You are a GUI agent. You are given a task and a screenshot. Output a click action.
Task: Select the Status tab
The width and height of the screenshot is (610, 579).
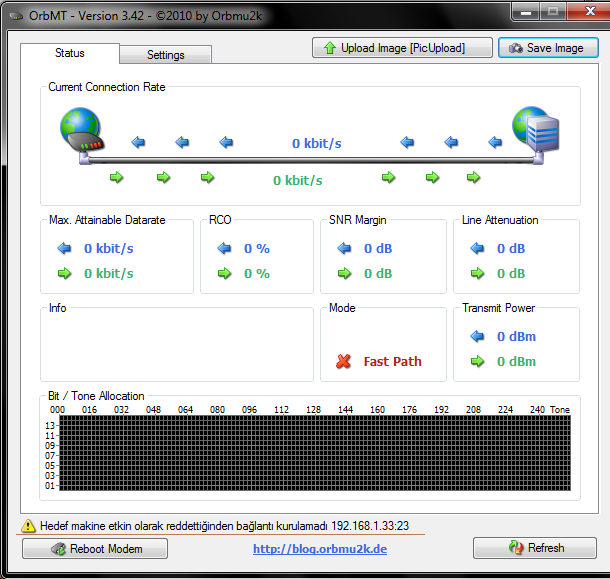[70, 53]
